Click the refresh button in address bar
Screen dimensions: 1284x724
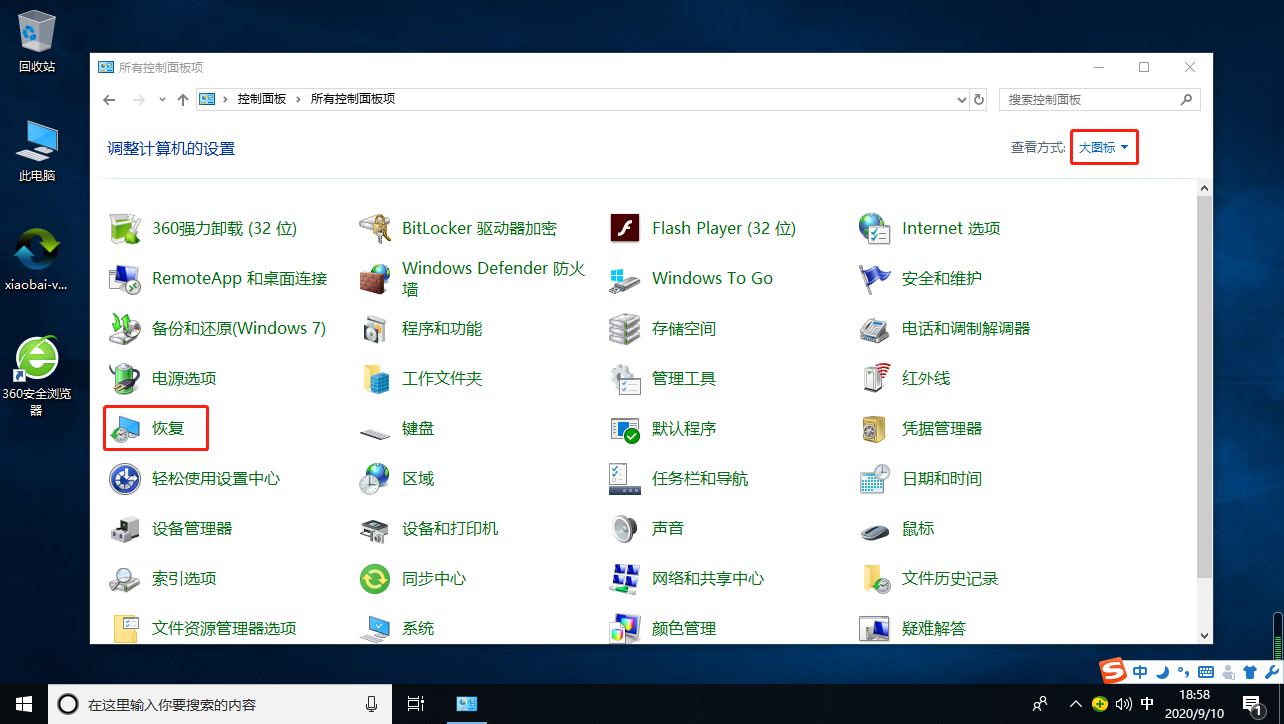click(x=978, y=99)
